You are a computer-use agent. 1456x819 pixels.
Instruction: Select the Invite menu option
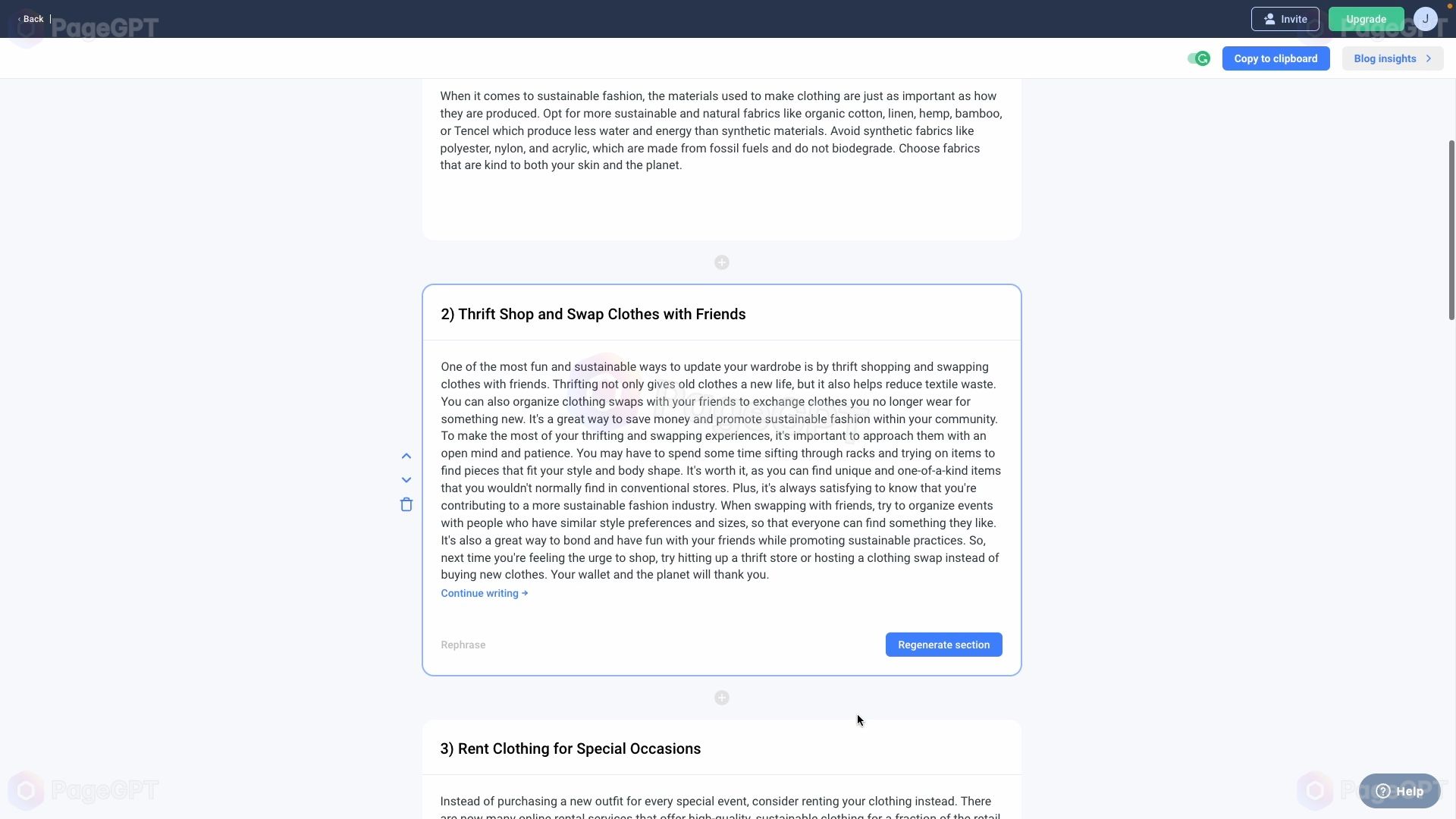click(1285, 19)
